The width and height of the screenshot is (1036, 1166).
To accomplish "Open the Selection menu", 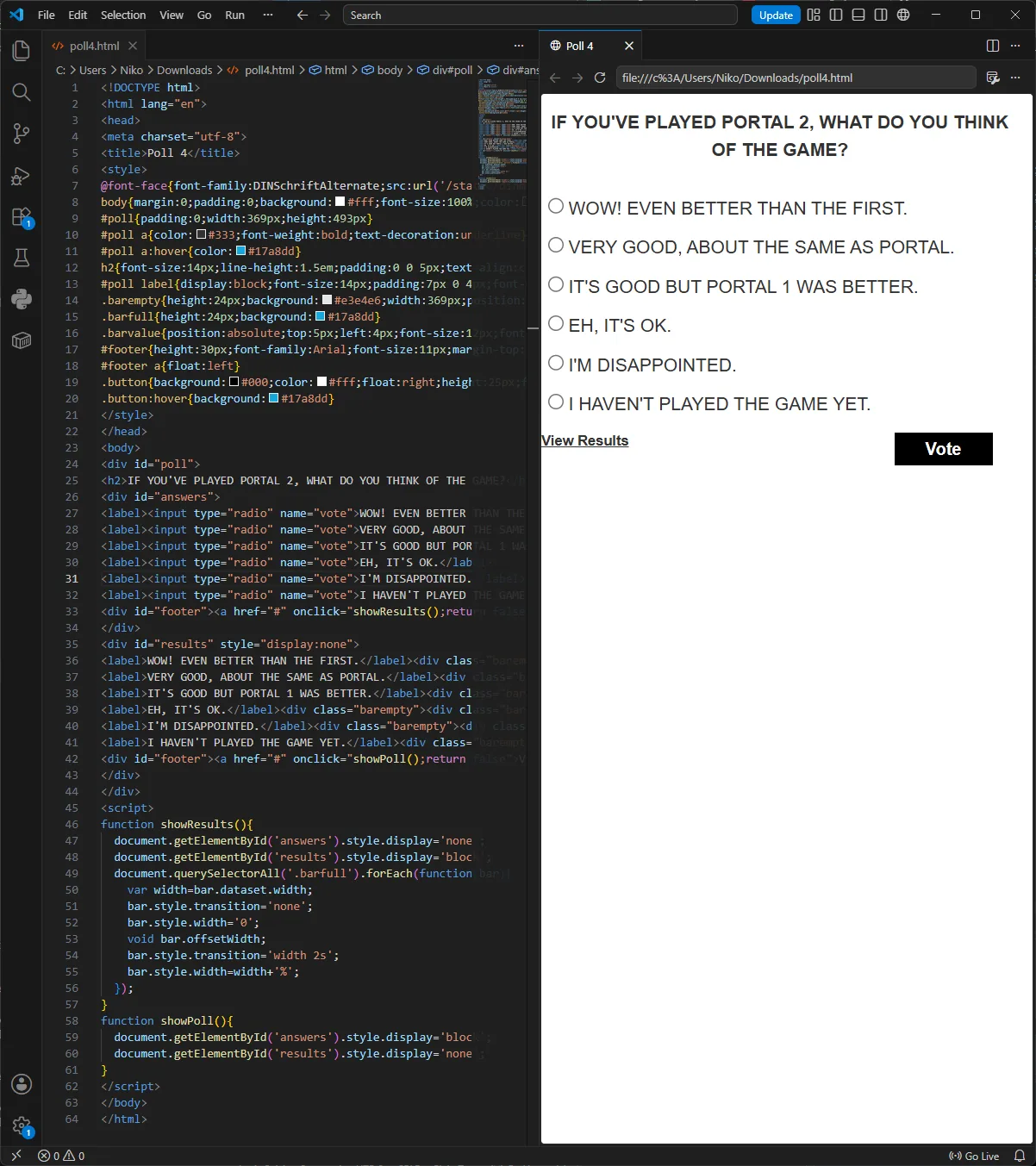I will point(123,15).
